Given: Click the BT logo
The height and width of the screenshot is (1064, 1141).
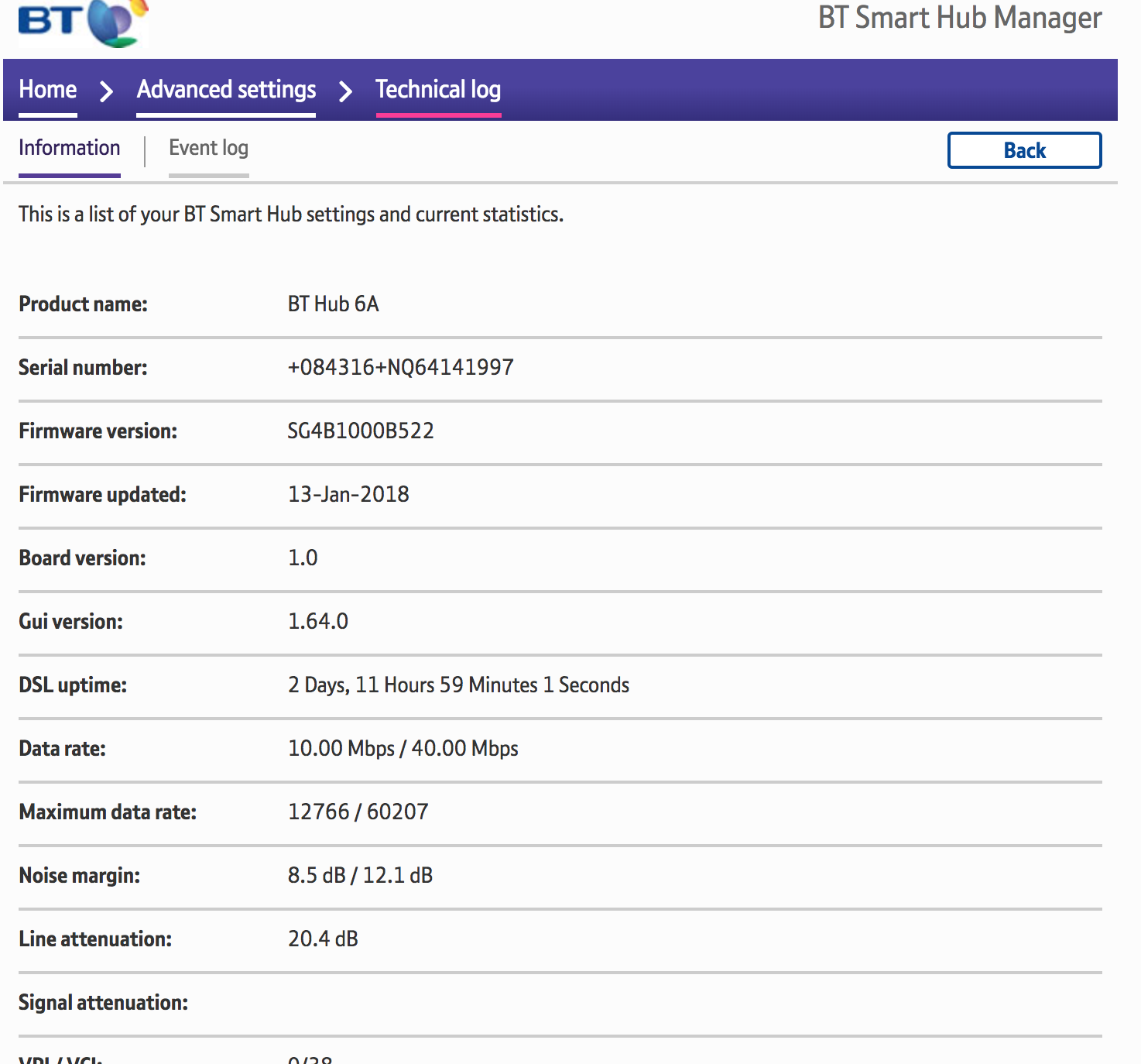Looking at the screenshot, I should coord(81,22).
